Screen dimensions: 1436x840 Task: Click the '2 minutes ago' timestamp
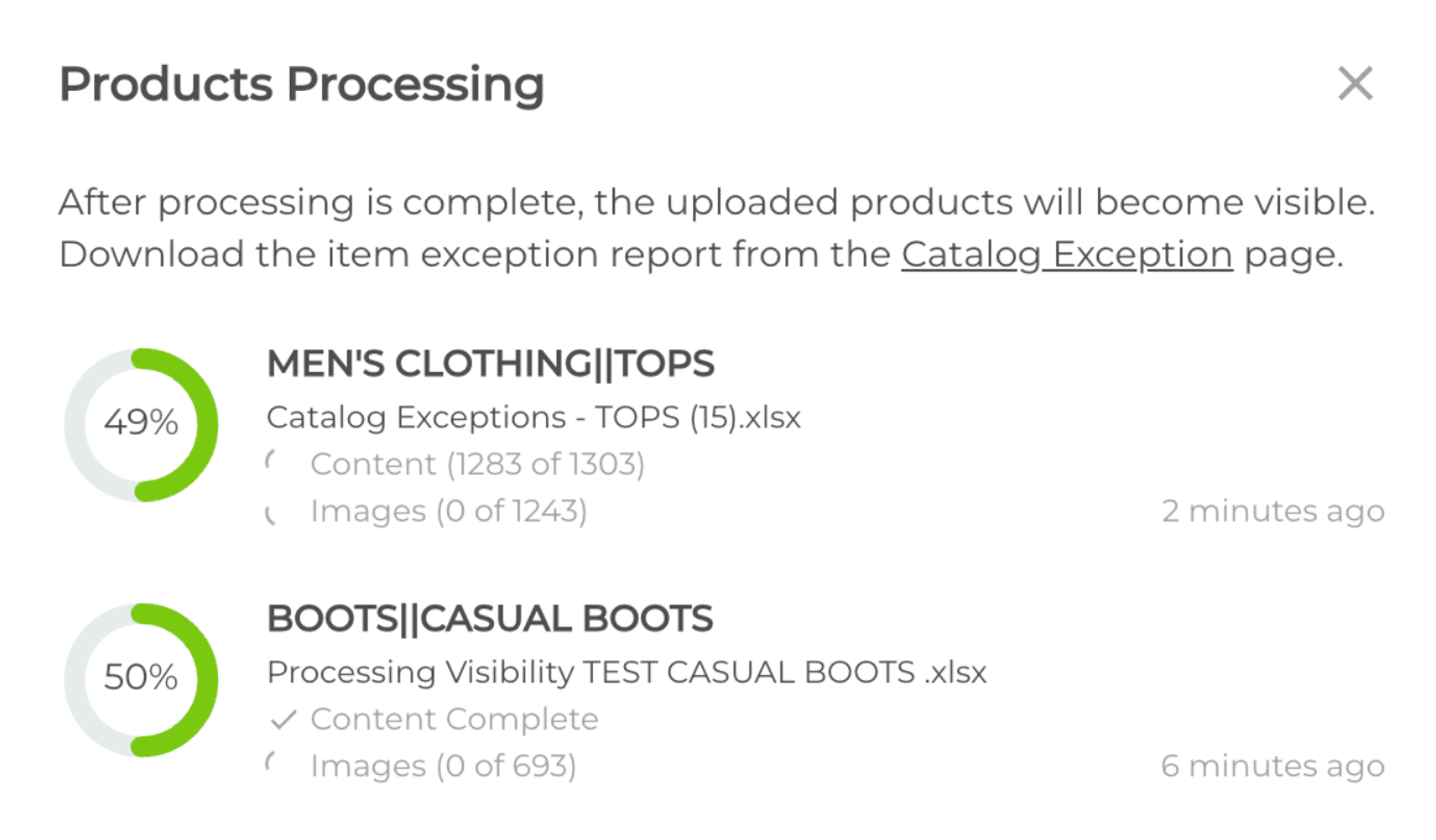point(1272,511)
